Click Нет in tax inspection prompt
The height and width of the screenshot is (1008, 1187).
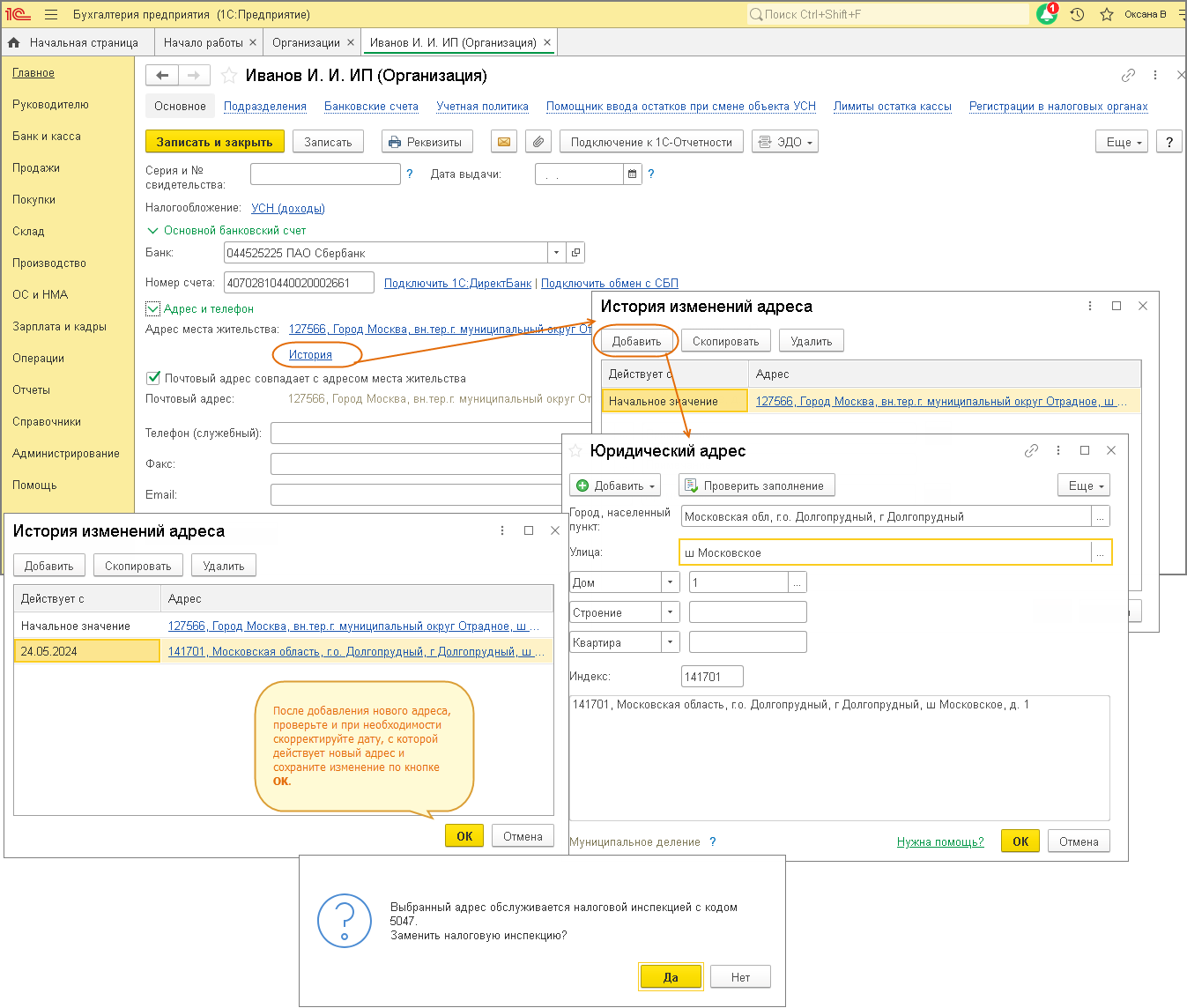click(740, 977)
